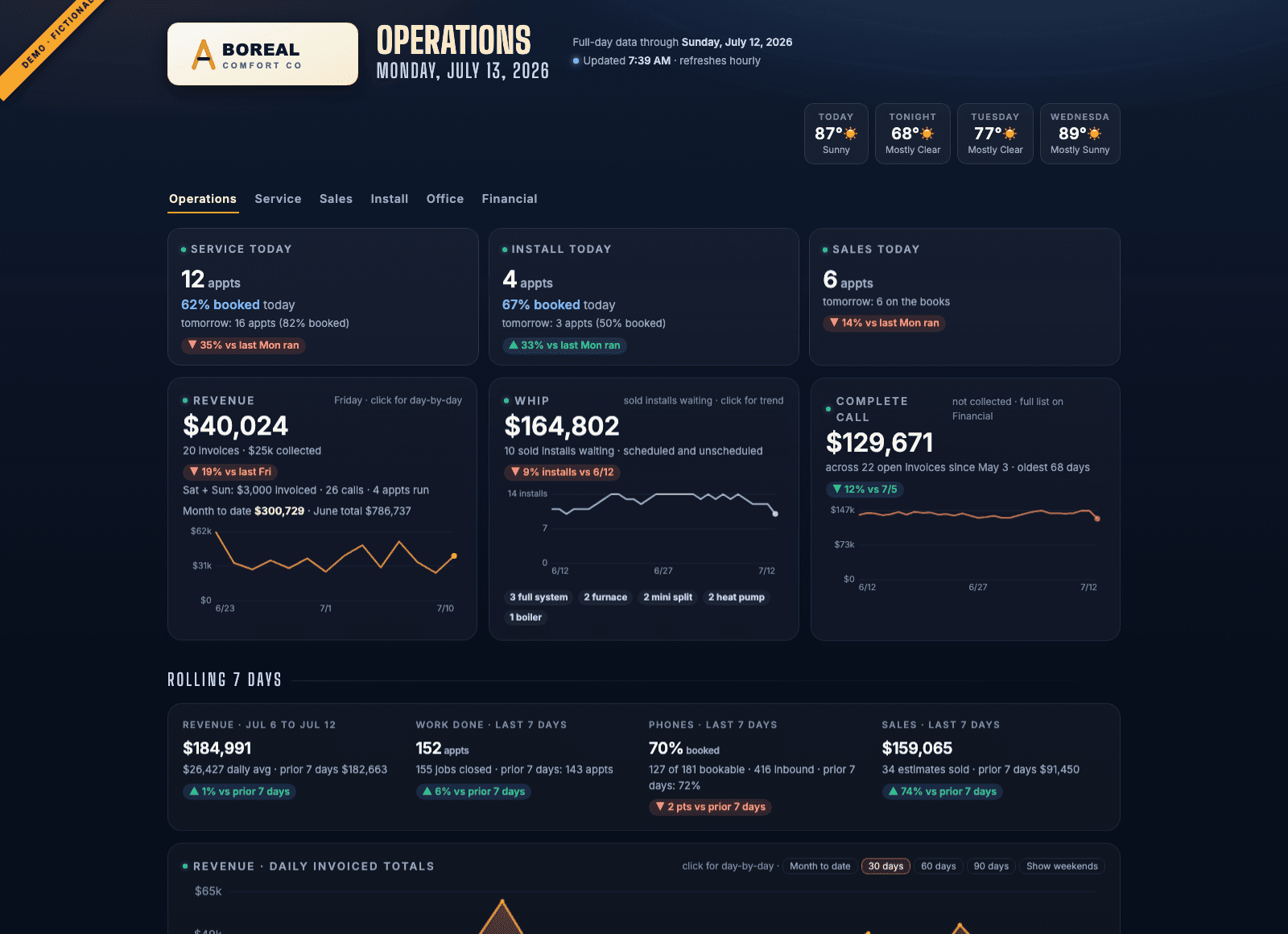The height and width of the screenshot is (934, 1288).
Task: Open the Operations tab
Action: point(203,199)
